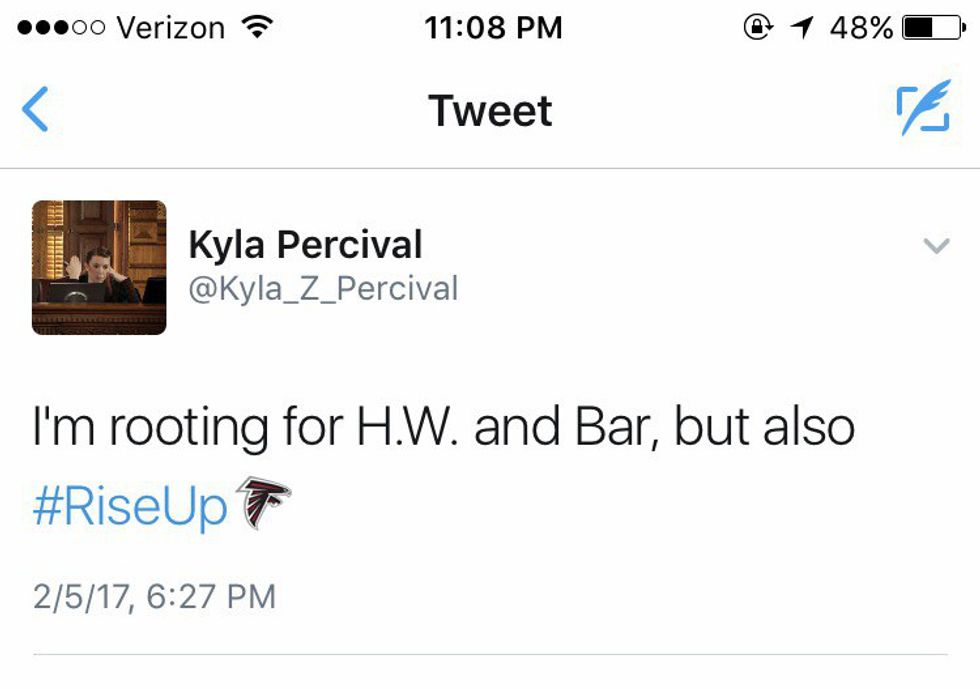Click the 2/5/17, 6:27 PM timestamp
The height and width of the screenshot is (689, 980).
tap(154, 597)
